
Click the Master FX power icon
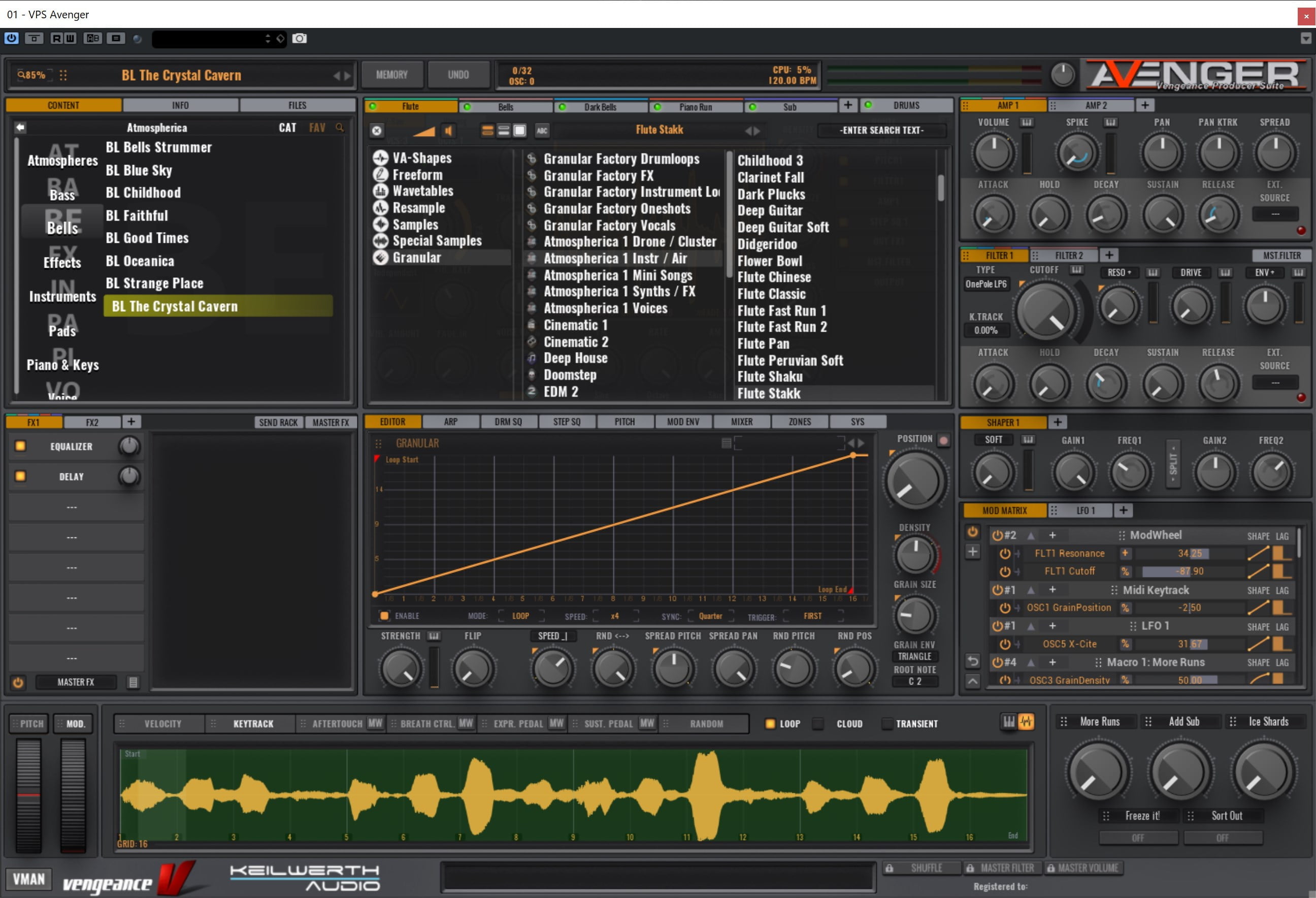pyautogui.click(x=18, y=682)
